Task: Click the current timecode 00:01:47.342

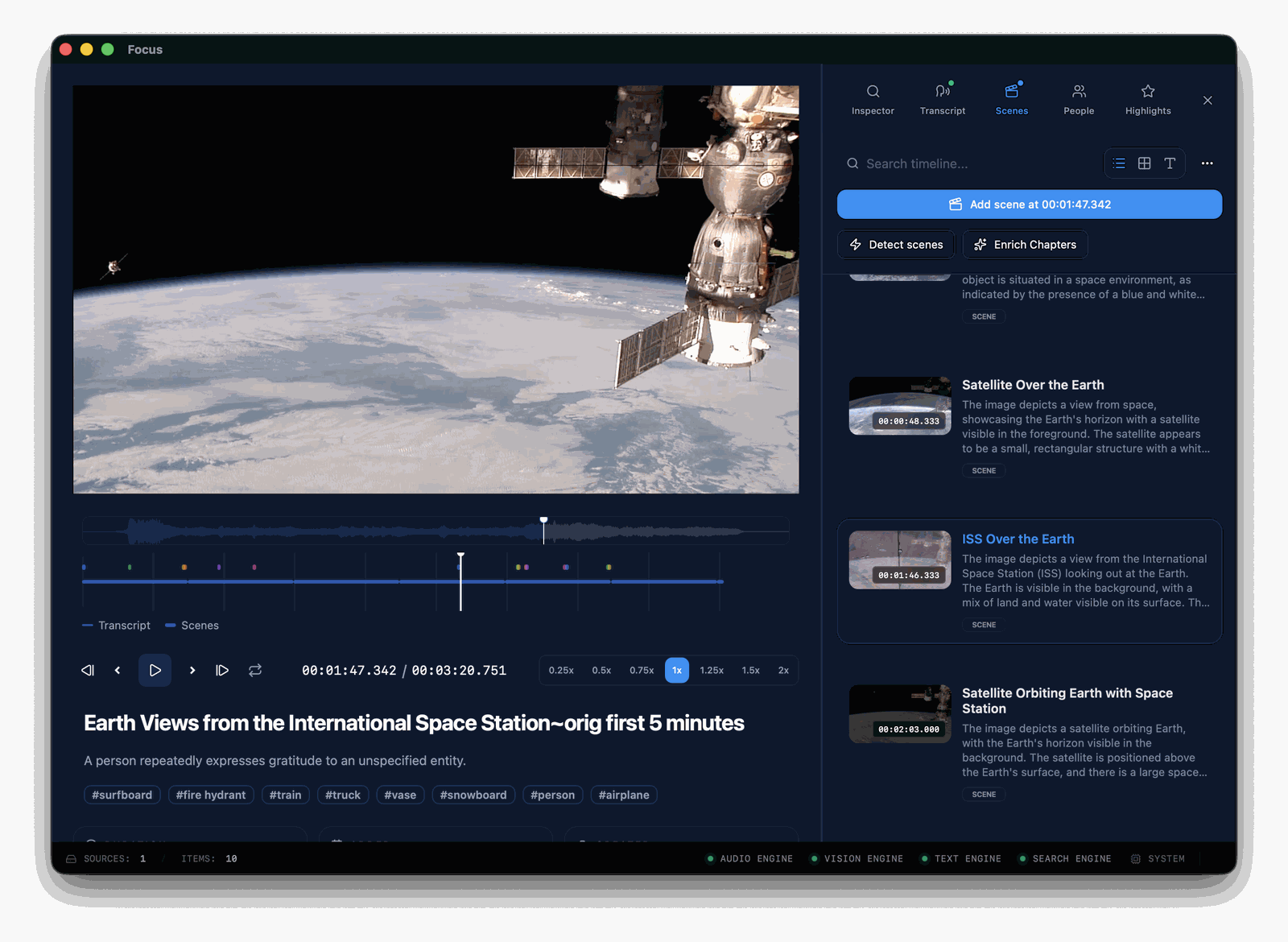Action: click(x=349, y=671)
